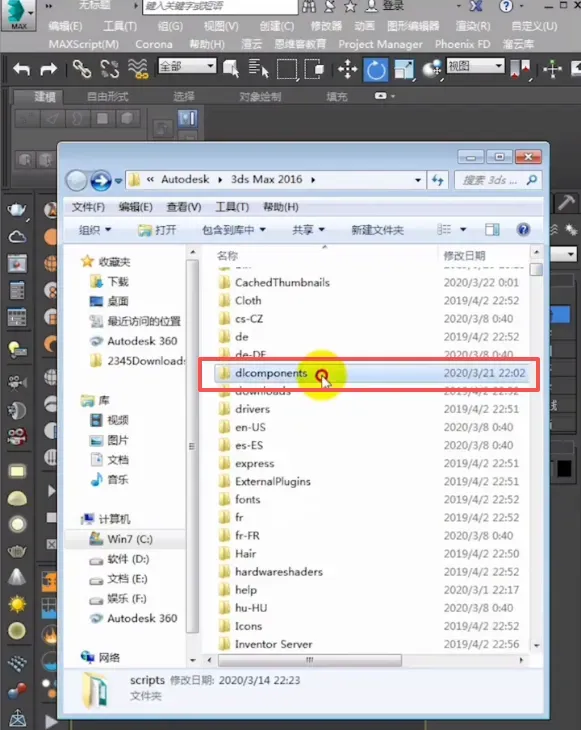Open the 文件(F) menu in Explorer
The height and width of the screenshot is (730, 581).
[88, 207]
